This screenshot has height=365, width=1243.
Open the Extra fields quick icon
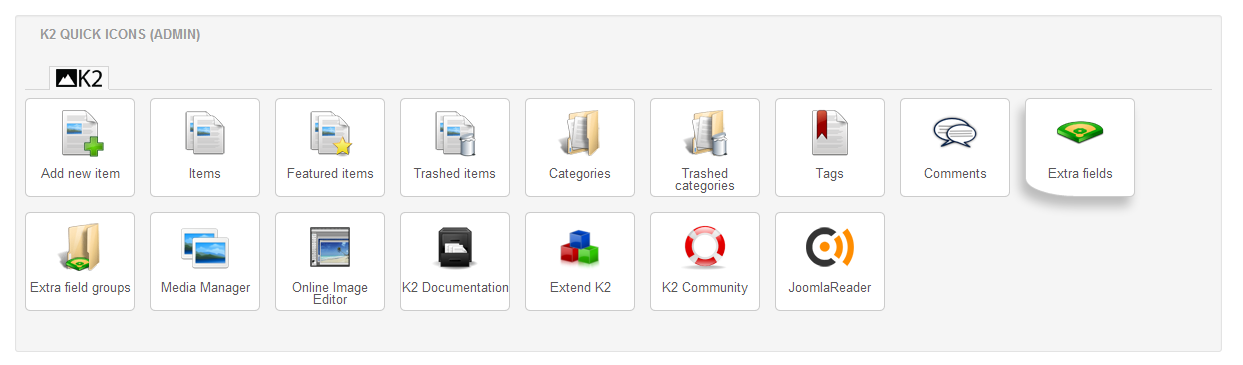(x=1080, y=147)
